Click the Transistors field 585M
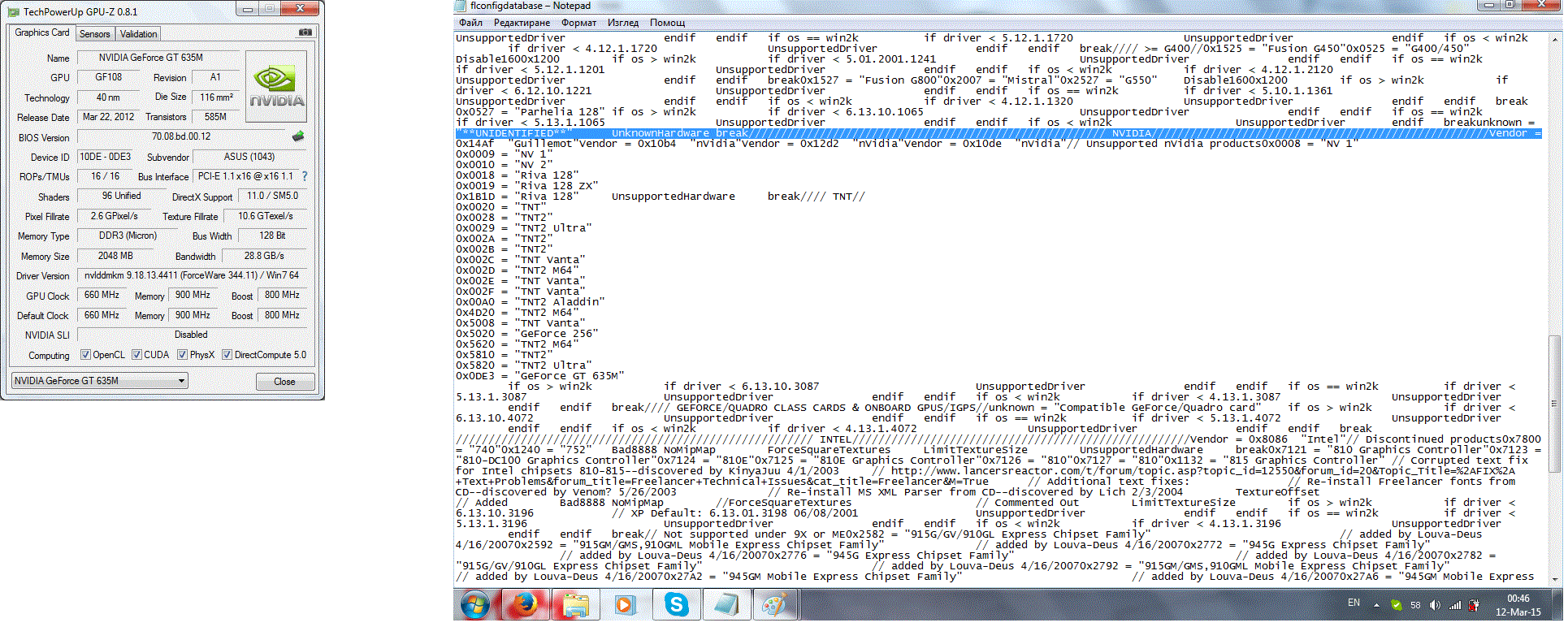 215,117
